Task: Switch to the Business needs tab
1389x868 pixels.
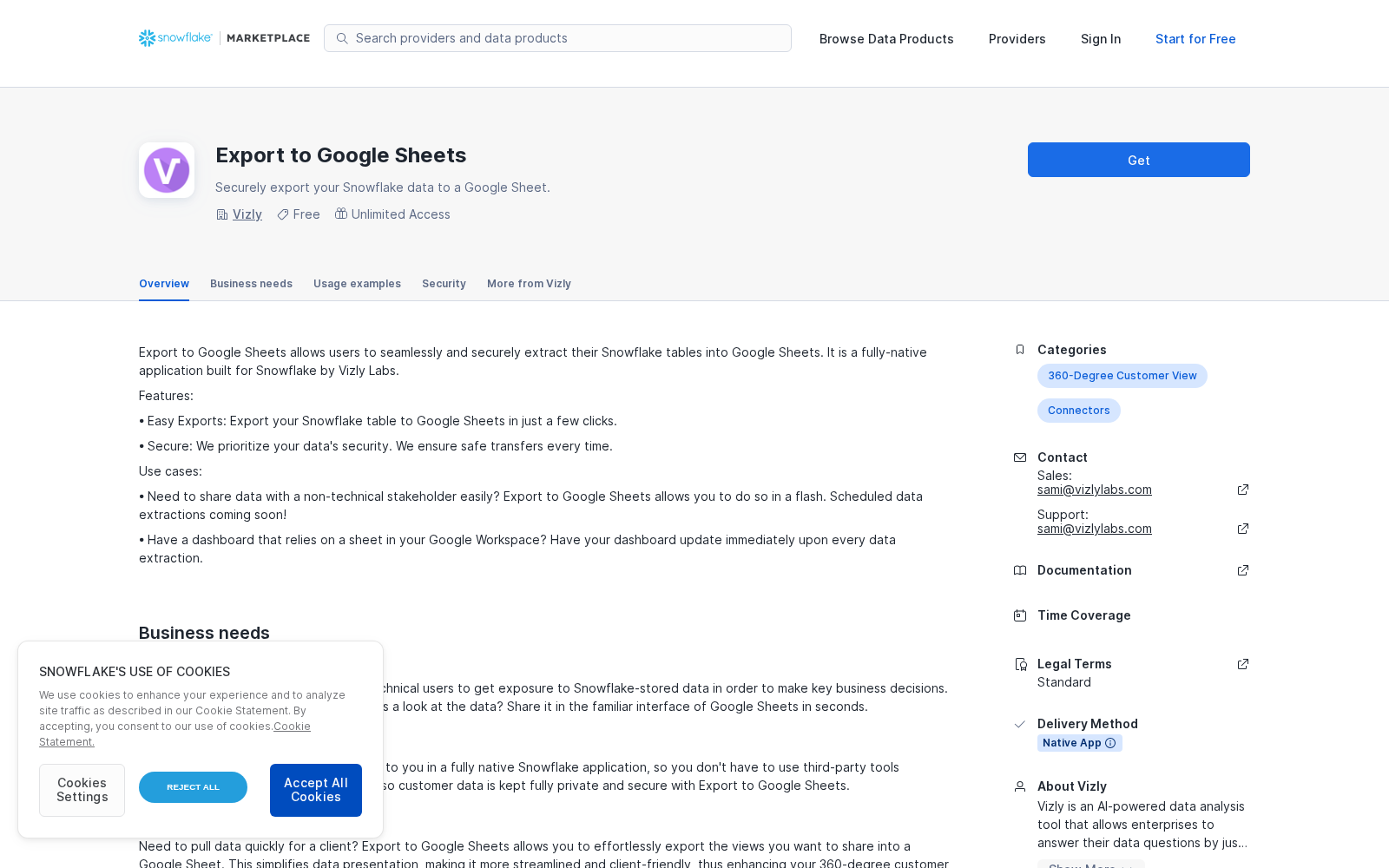Action: pyautogui.click(x=251, y=284)
